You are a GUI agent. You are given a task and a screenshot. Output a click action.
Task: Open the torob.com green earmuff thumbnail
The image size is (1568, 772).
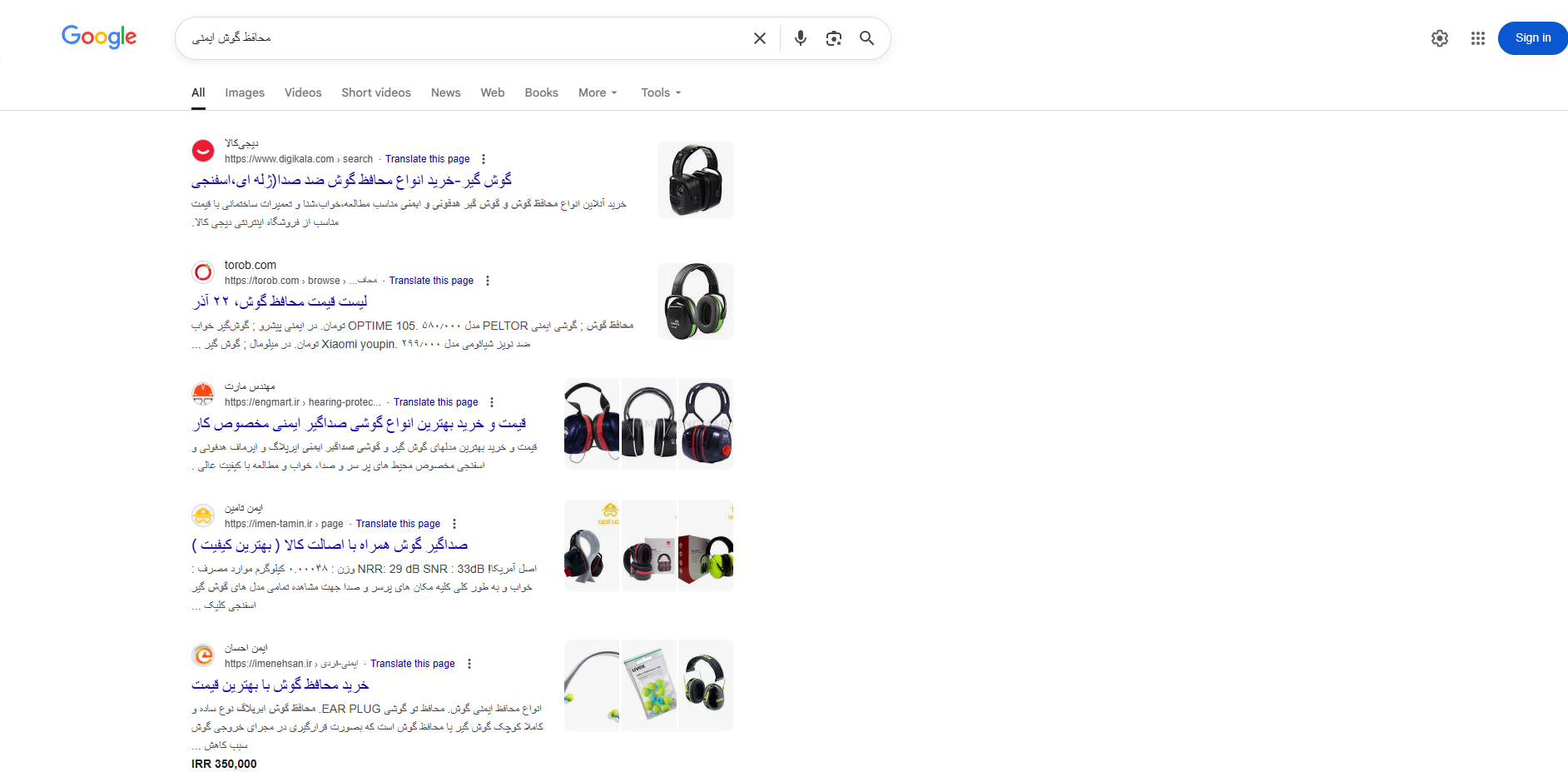tap(696, 301)
